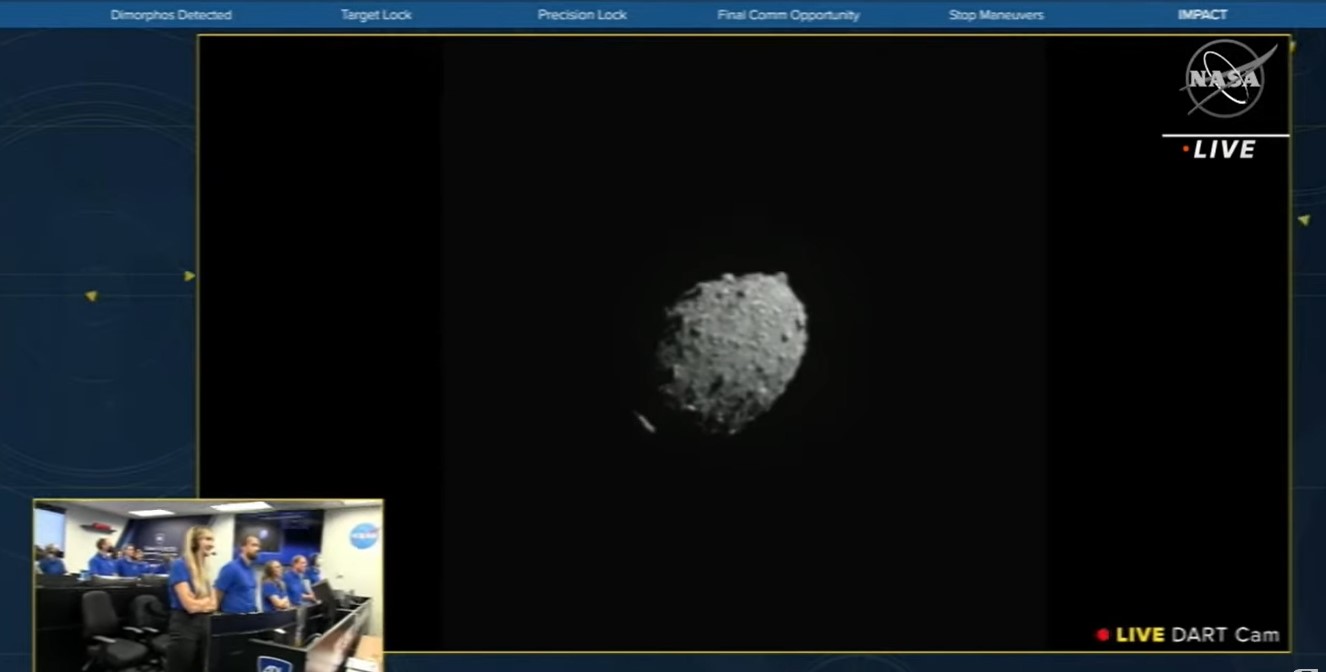Click the yellow arrow on the far left panel

click(91, 296)
